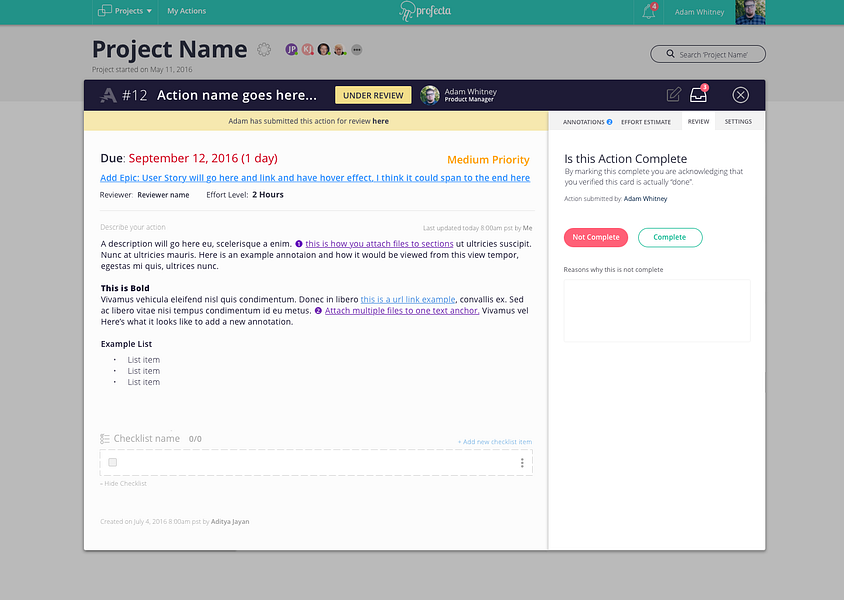
Task: Open 'Attach multiple files to one text anchor' link
Action: click(402, 310)
